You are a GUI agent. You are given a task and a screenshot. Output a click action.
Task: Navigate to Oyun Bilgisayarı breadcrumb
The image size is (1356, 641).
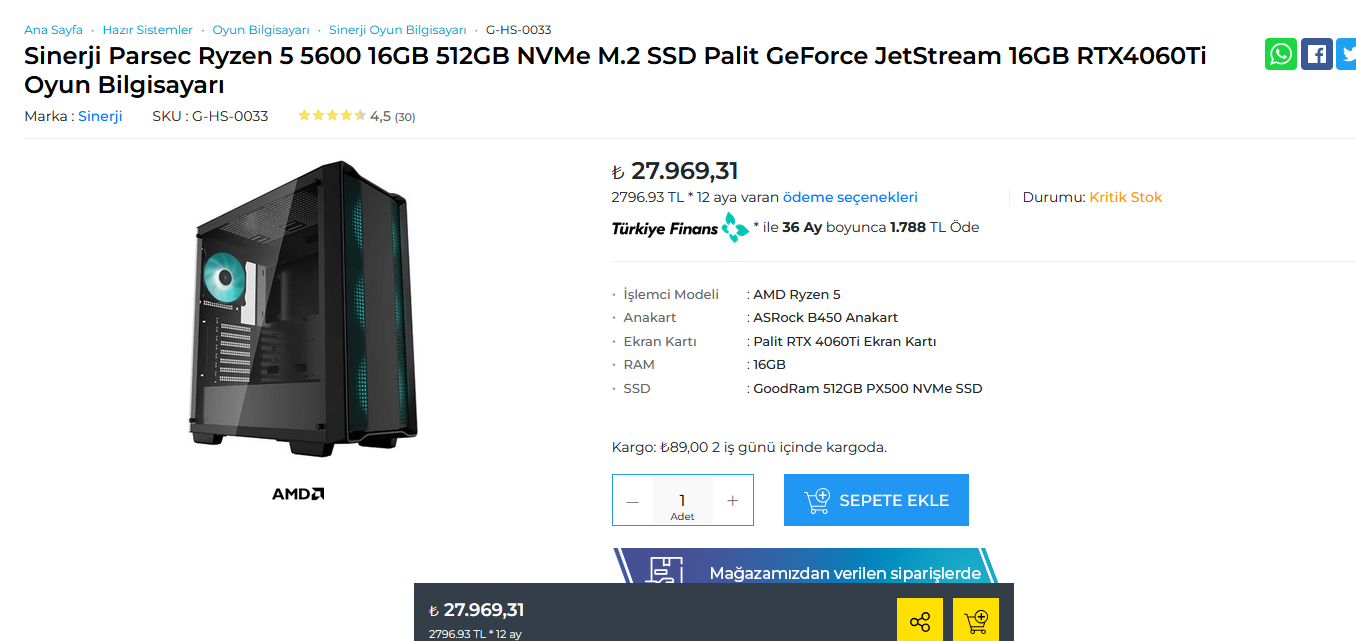coord(260,30)
